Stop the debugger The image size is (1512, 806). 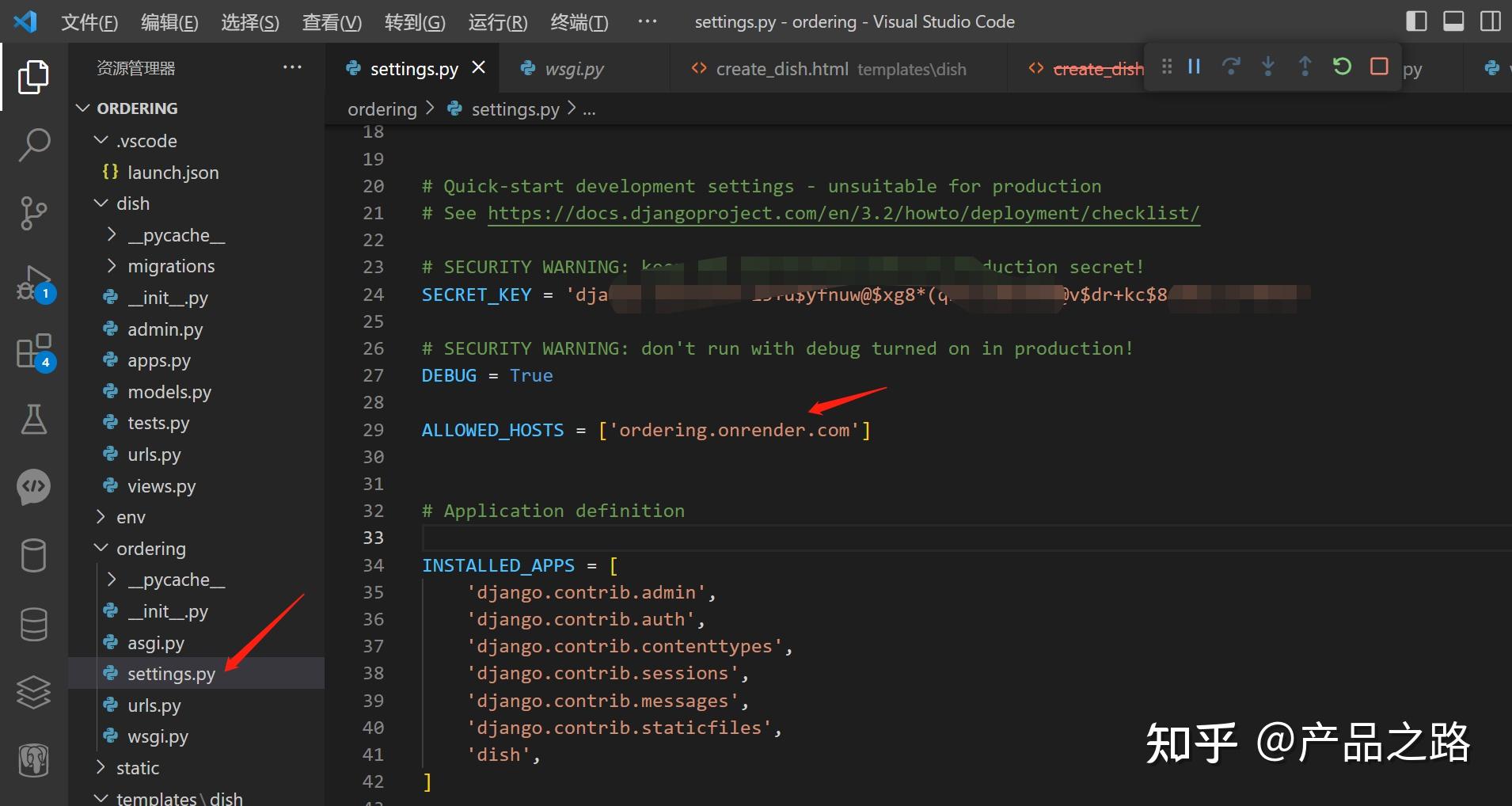1379,67
